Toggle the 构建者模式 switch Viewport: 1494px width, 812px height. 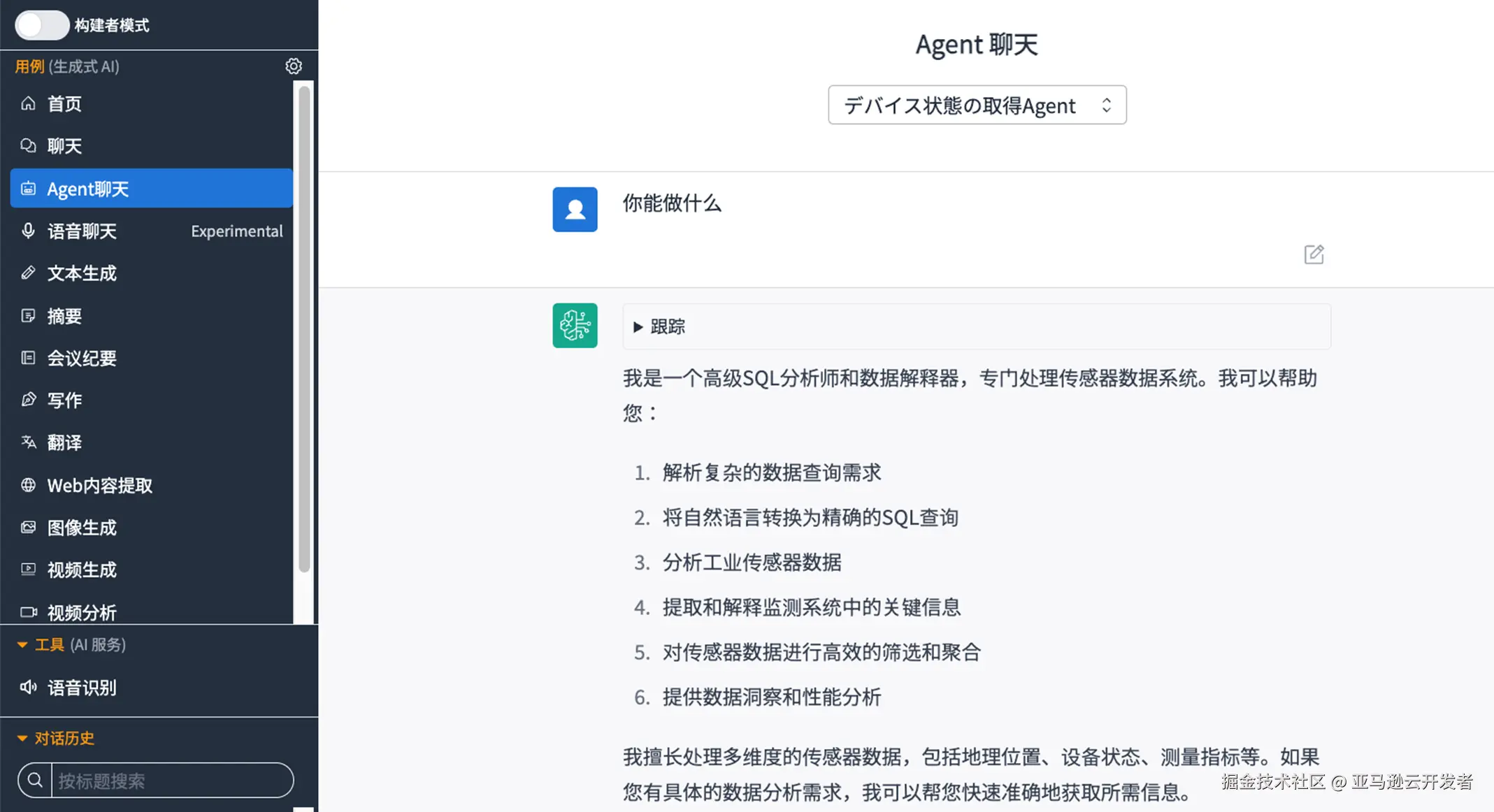tap(42, 25)
